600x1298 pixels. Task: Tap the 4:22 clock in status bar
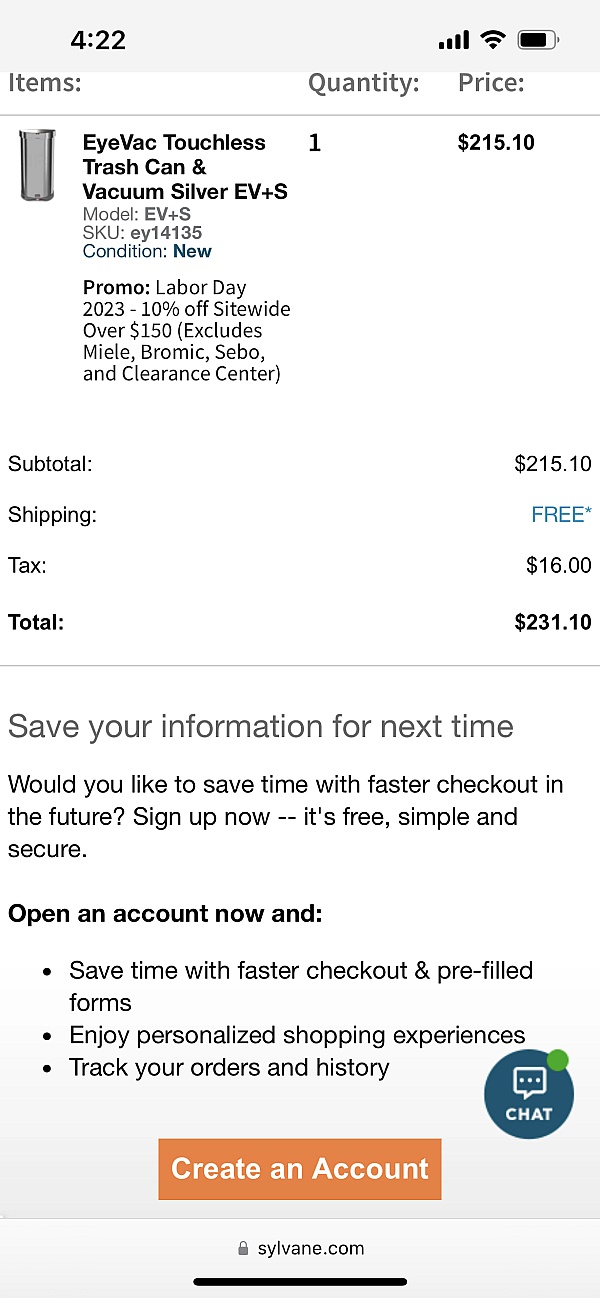point(98,40)
